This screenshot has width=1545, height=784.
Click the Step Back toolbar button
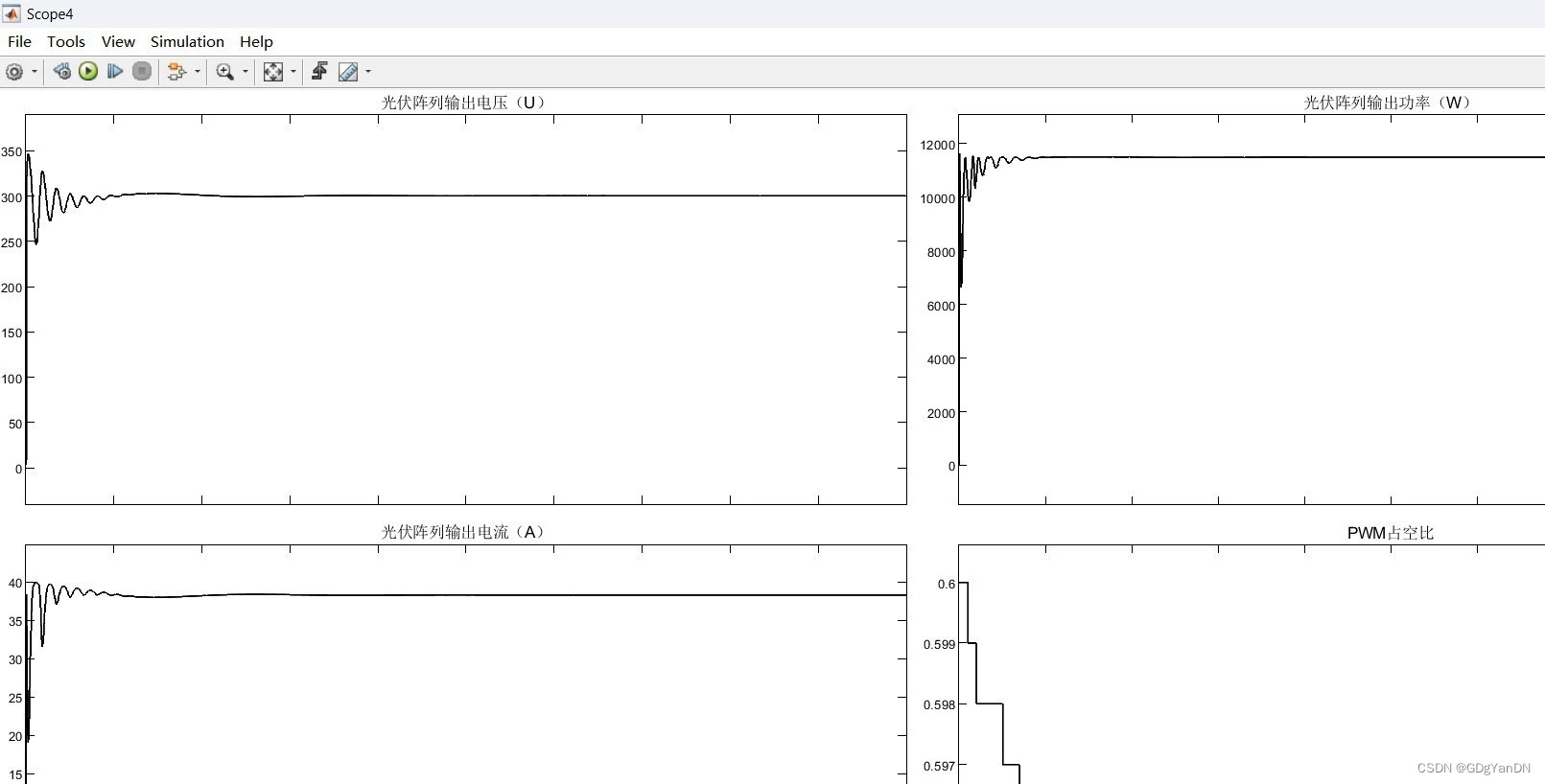click(x=62, y=71)
